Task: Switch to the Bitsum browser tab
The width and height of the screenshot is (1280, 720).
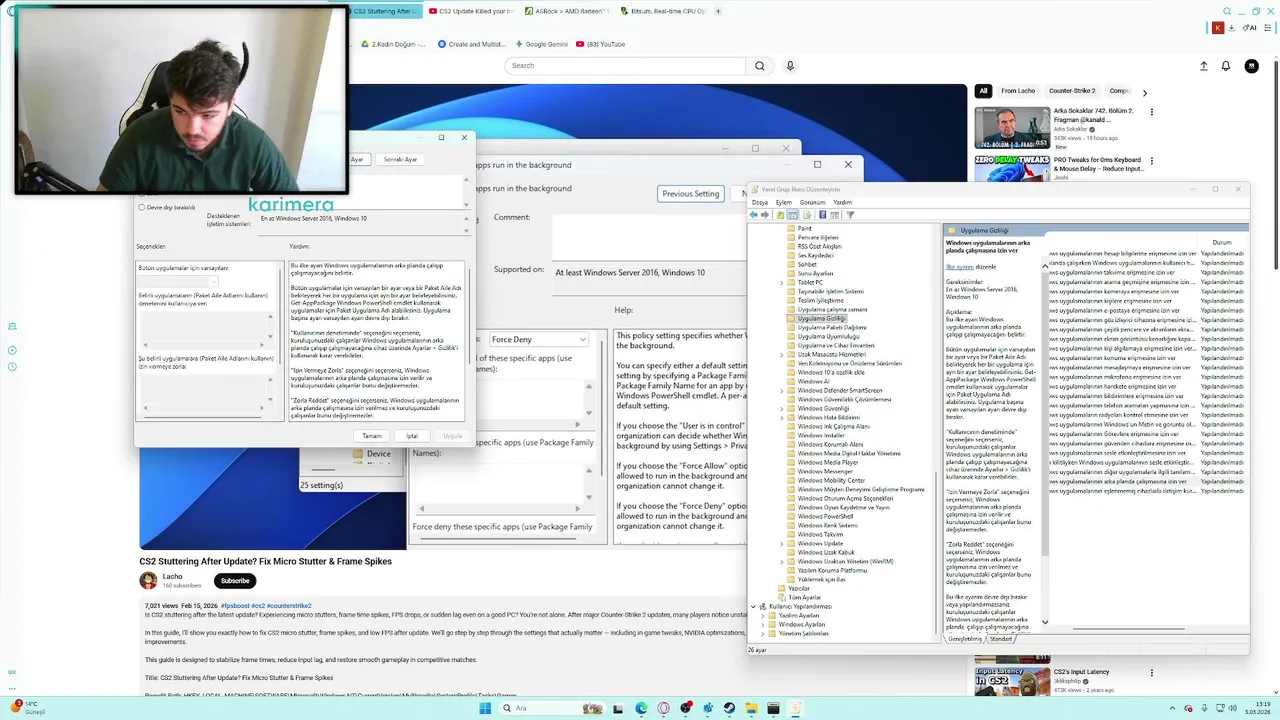Action: point(662,11)
